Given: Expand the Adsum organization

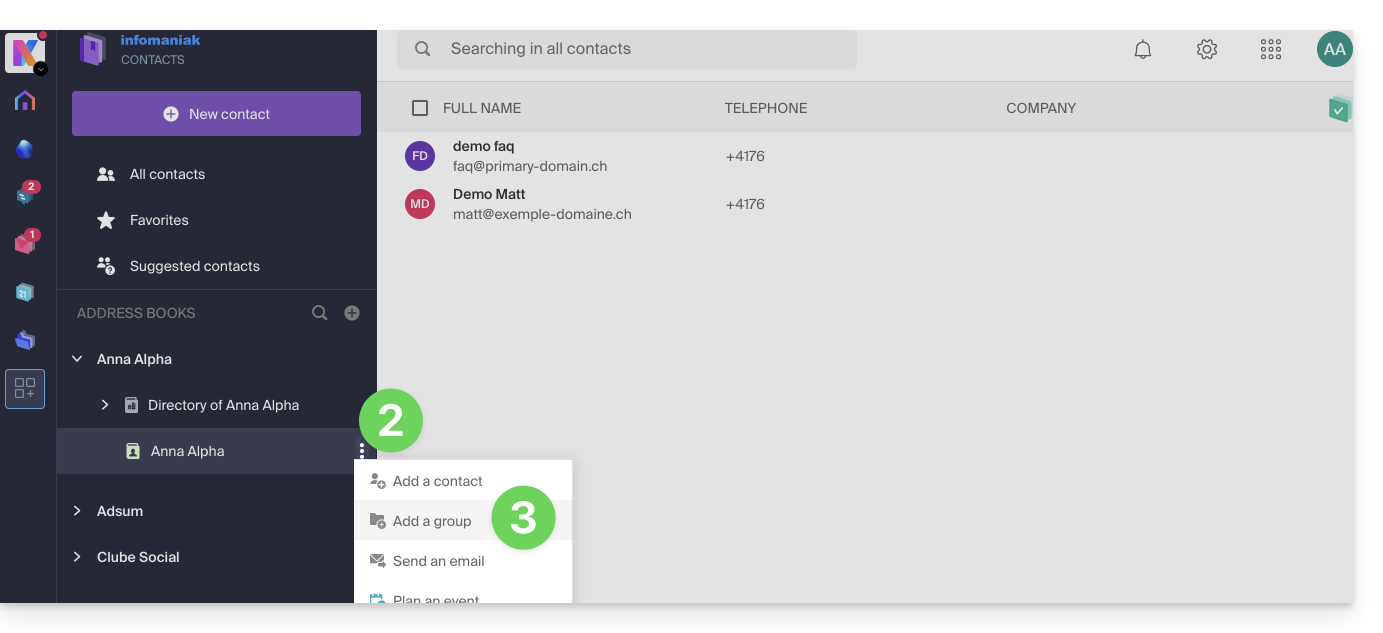Looking at the screenshot, I should 77,511.
